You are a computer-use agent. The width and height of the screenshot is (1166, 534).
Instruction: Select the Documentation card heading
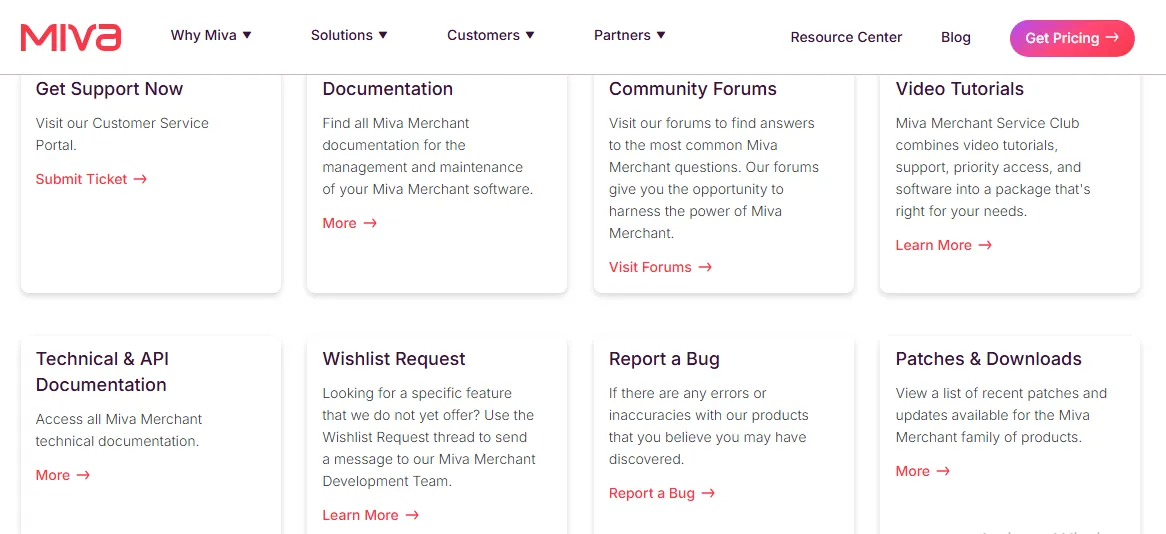coord(387,89)
